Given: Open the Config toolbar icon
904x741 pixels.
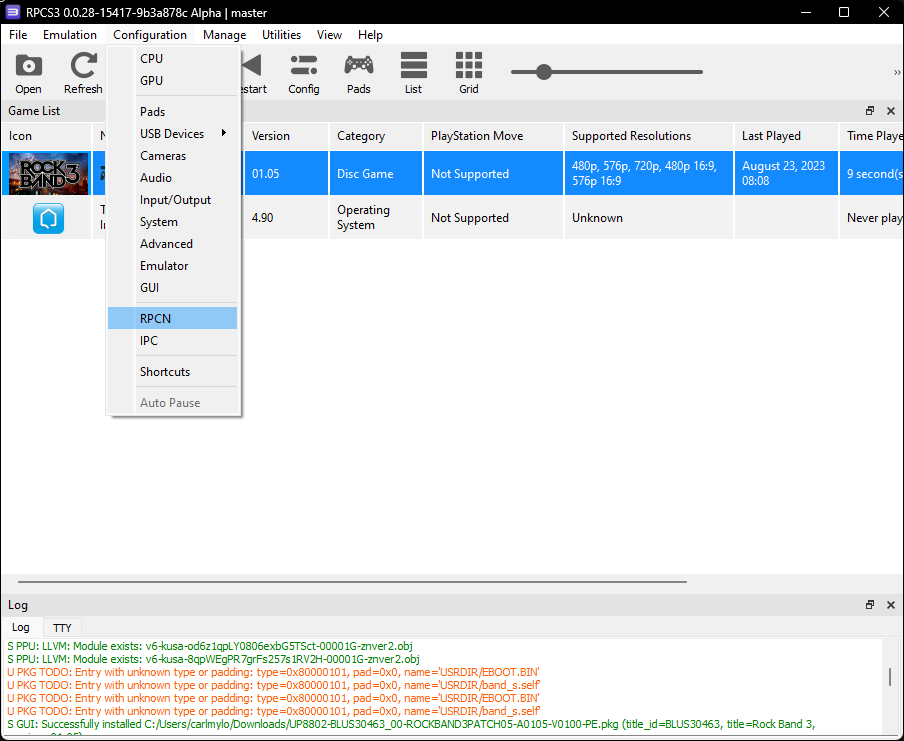Looking at the screenshot, I should pyautogui.click(x=304, y=74).
